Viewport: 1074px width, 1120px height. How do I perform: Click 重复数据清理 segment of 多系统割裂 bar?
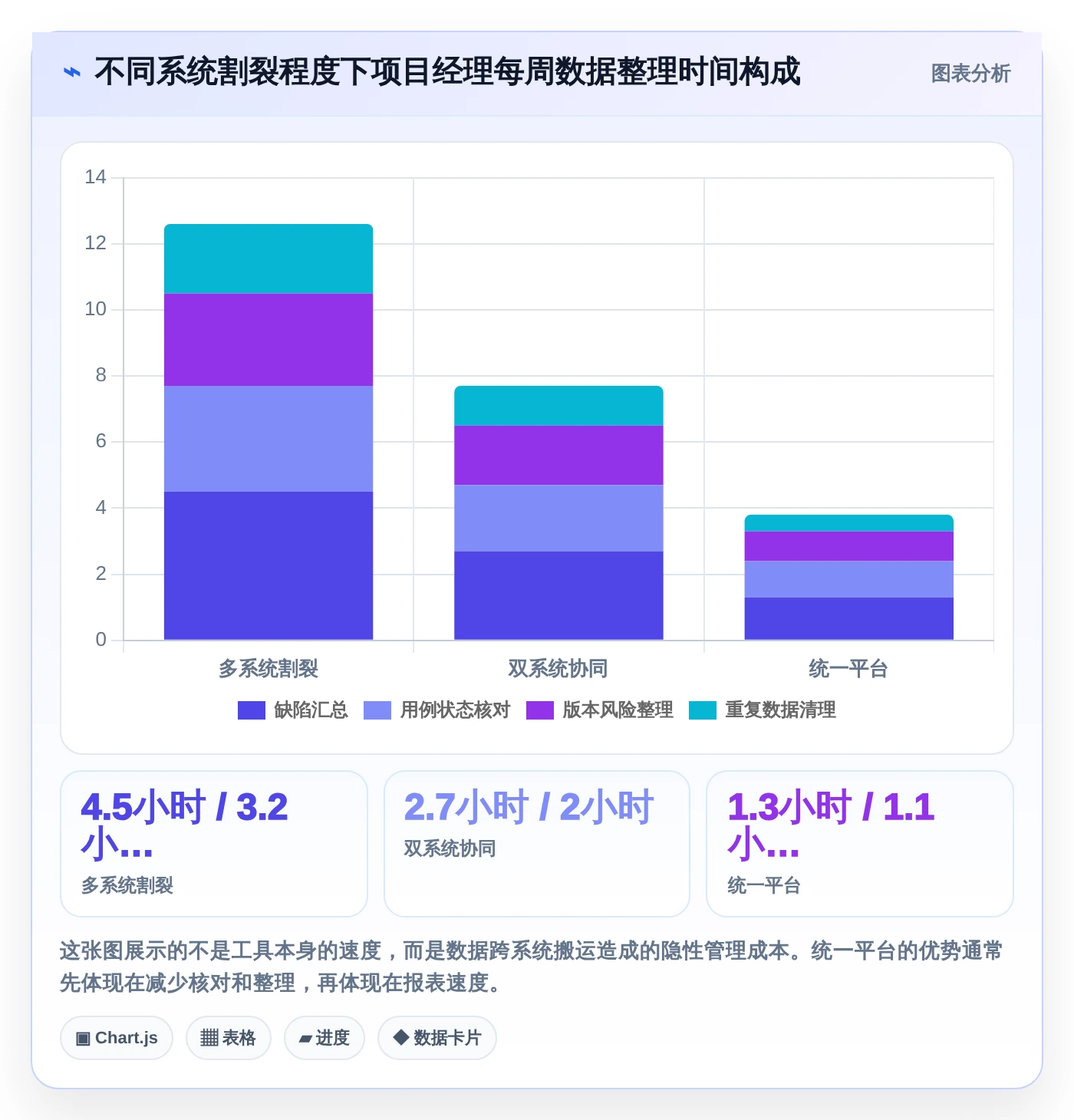(268, 259)
